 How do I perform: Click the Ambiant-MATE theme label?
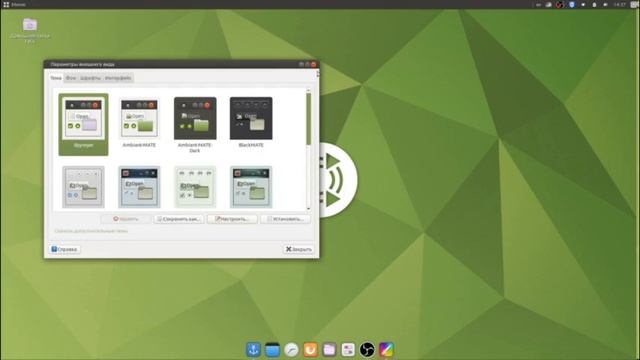click(139, 145)
